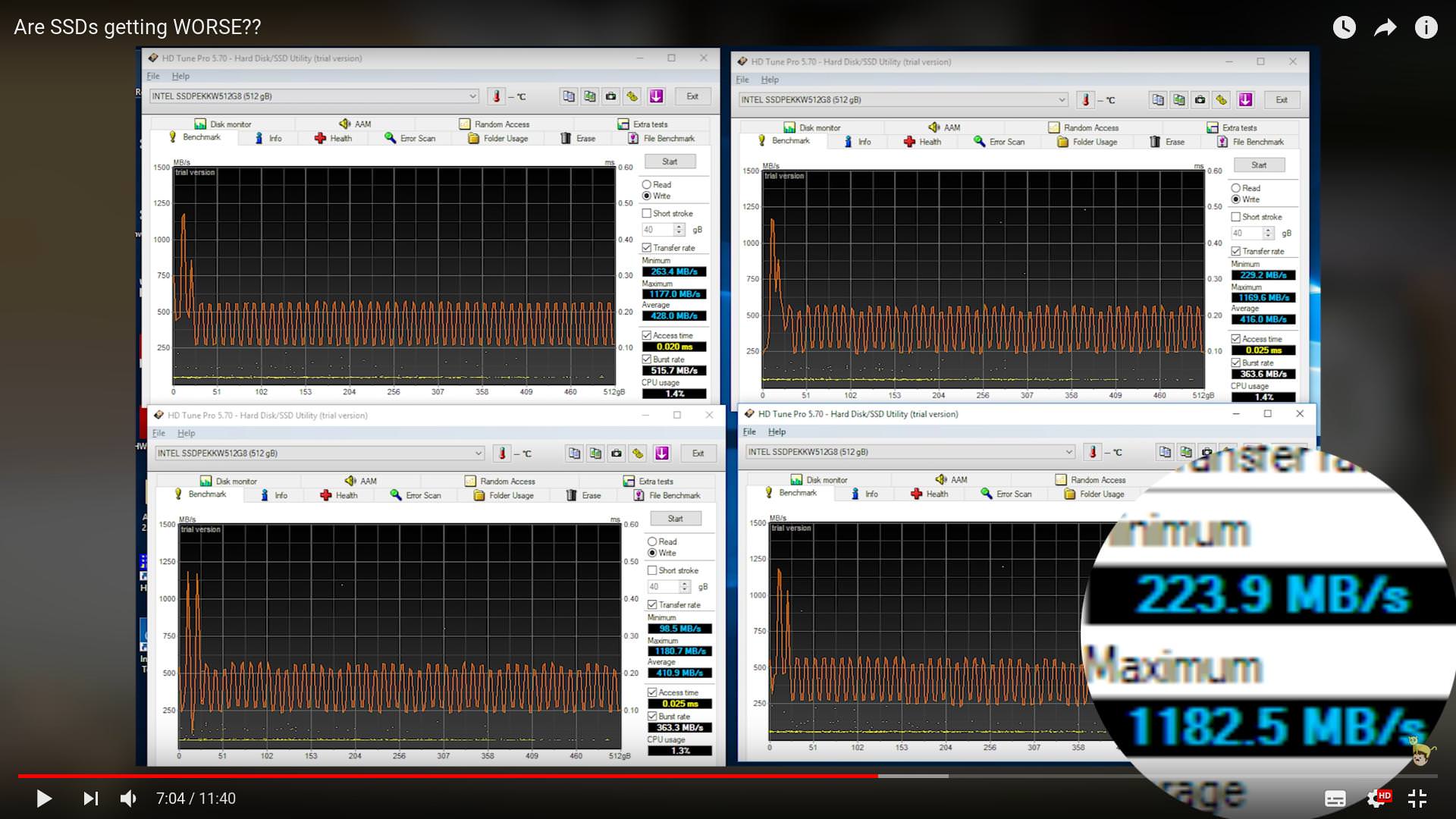The height and width of the screenshot is (819, 1456).
Task: Start benchmark in top-left window
Action: click(670, 162)
